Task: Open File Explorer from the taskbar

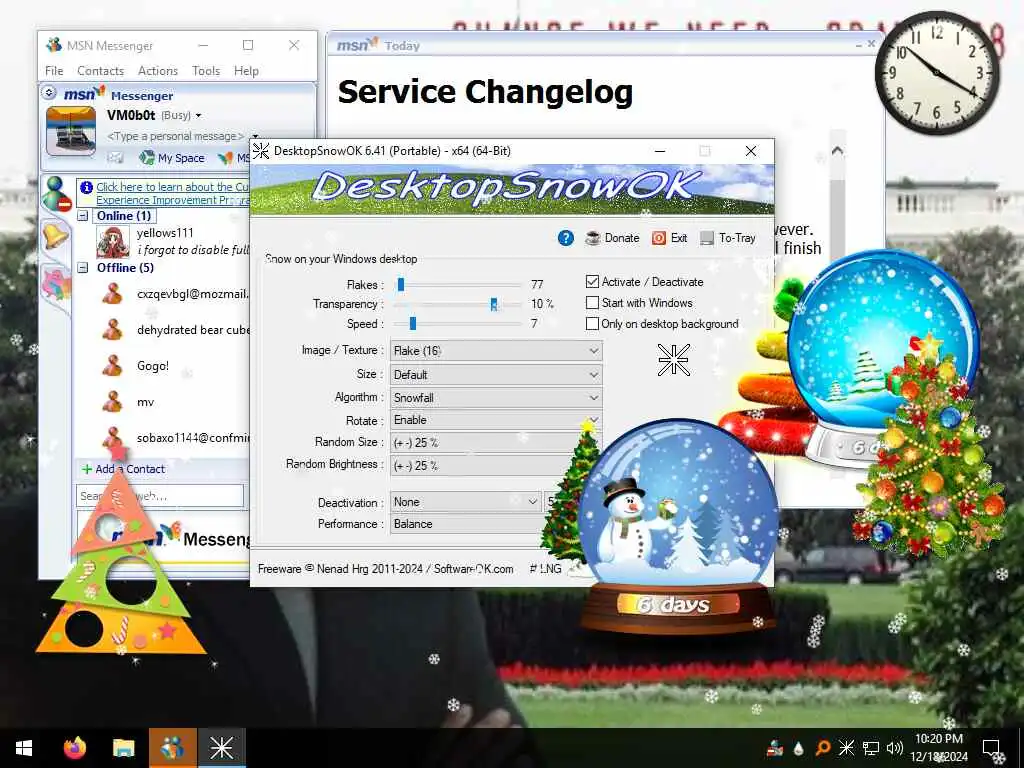Action: tap(123, 748)
